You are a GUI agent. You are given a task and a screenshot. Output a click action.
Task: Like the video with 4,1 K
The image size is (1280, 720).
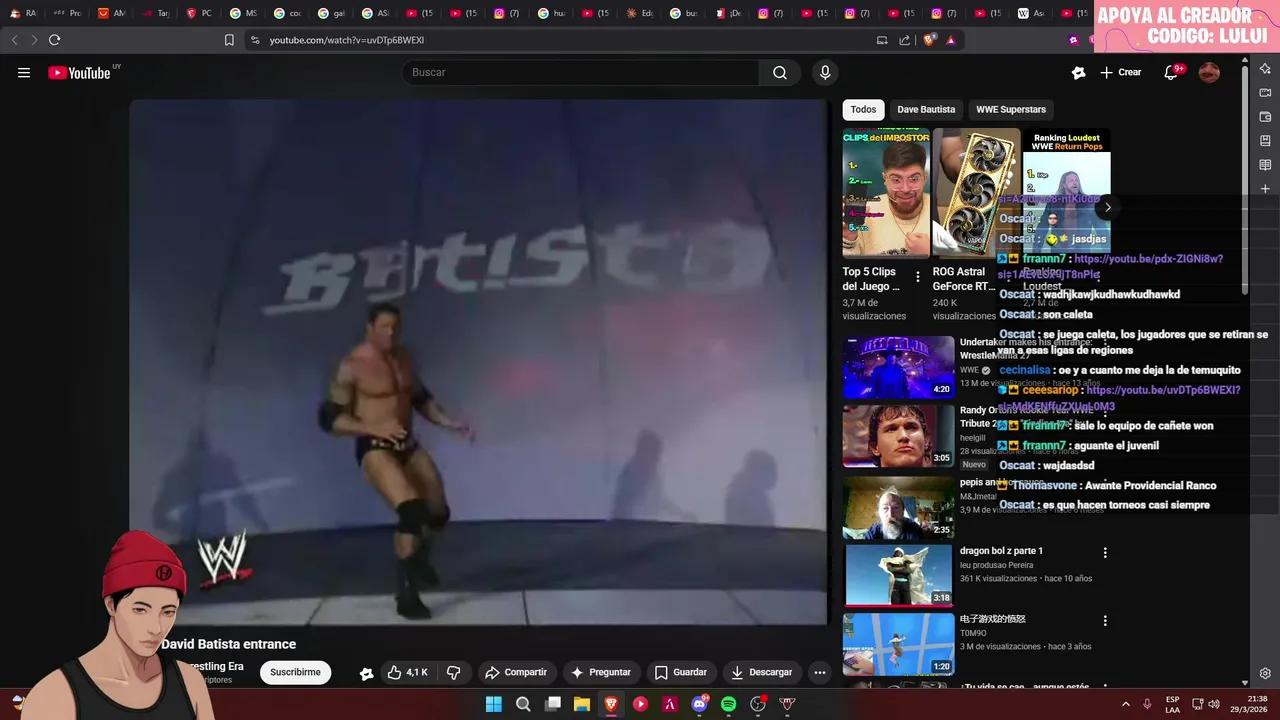[408, 672]
